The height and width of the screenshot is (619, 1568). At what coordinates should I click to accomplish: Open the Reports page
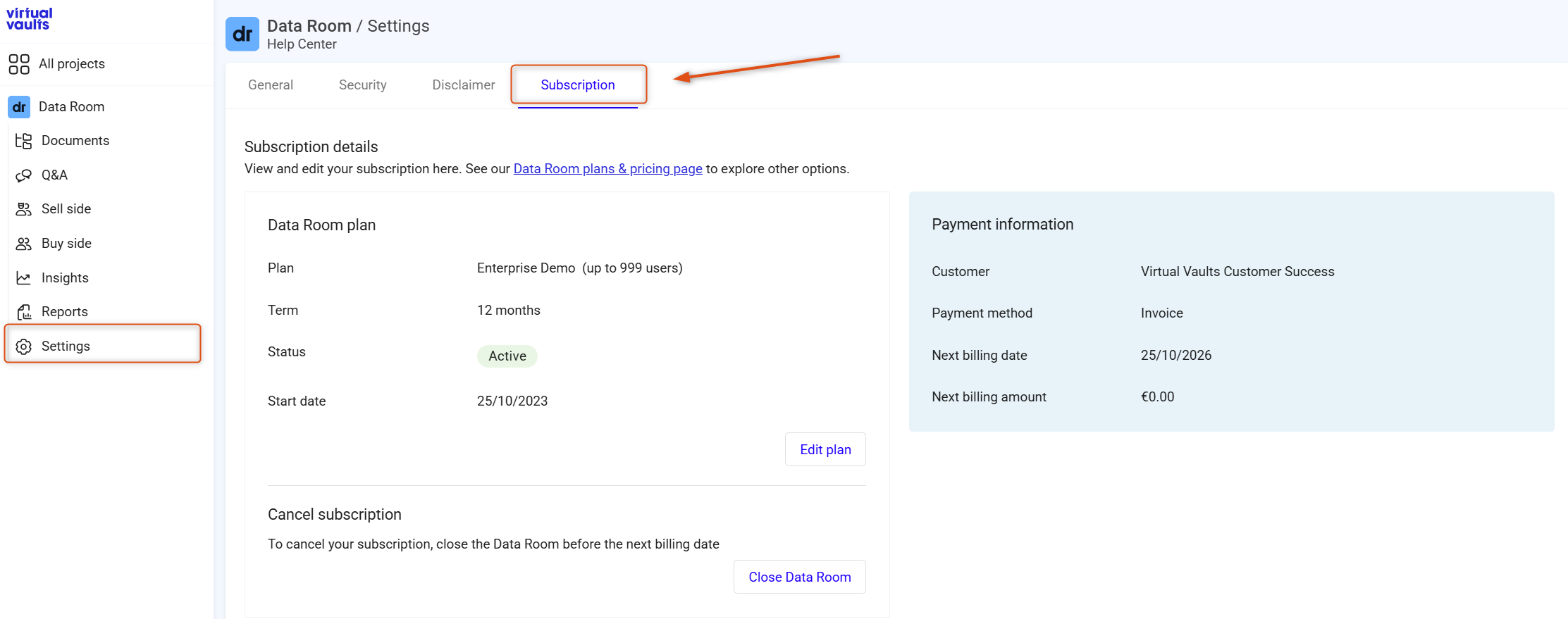65,312
